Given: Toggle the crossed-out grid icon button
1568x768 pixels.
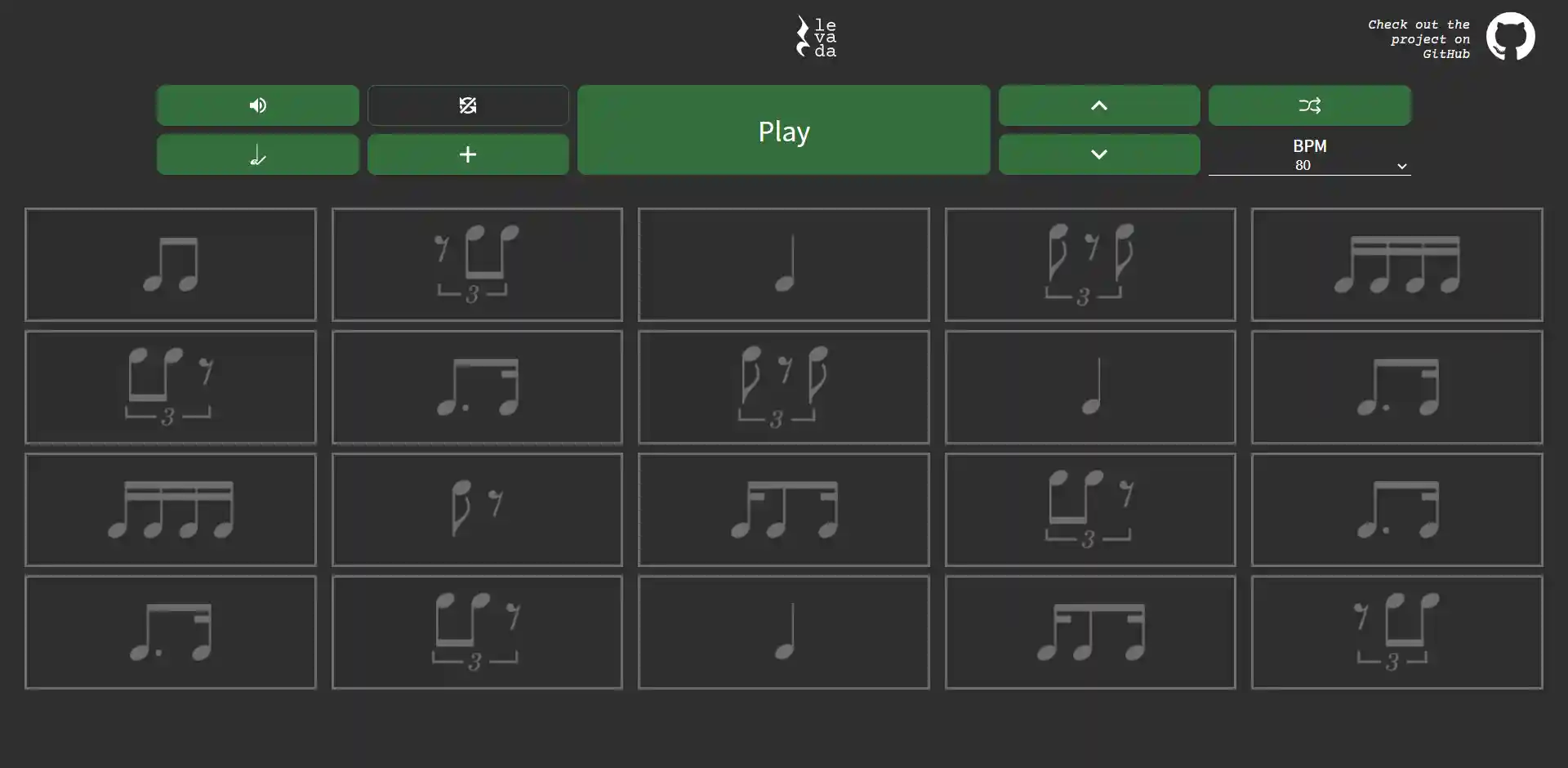Looking at the screenshot, I should pyautogui.click(x=467, y=105).
